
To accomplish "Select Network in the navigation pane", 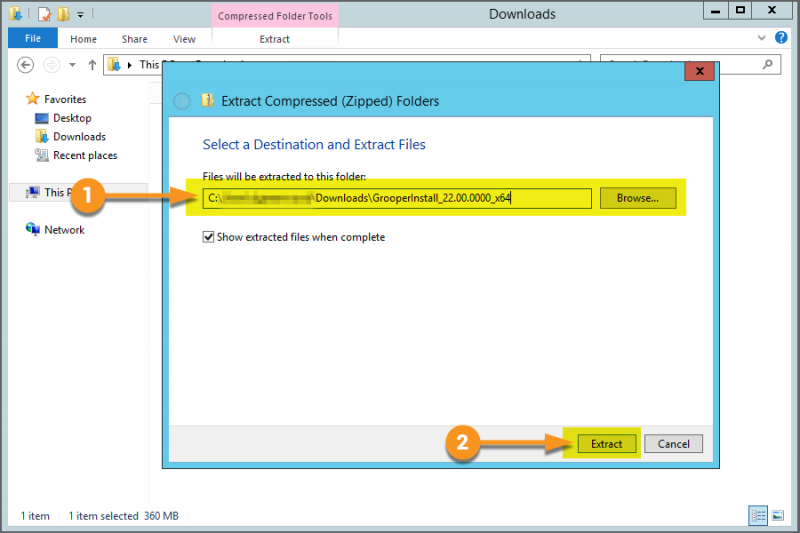I will (64, 230).
